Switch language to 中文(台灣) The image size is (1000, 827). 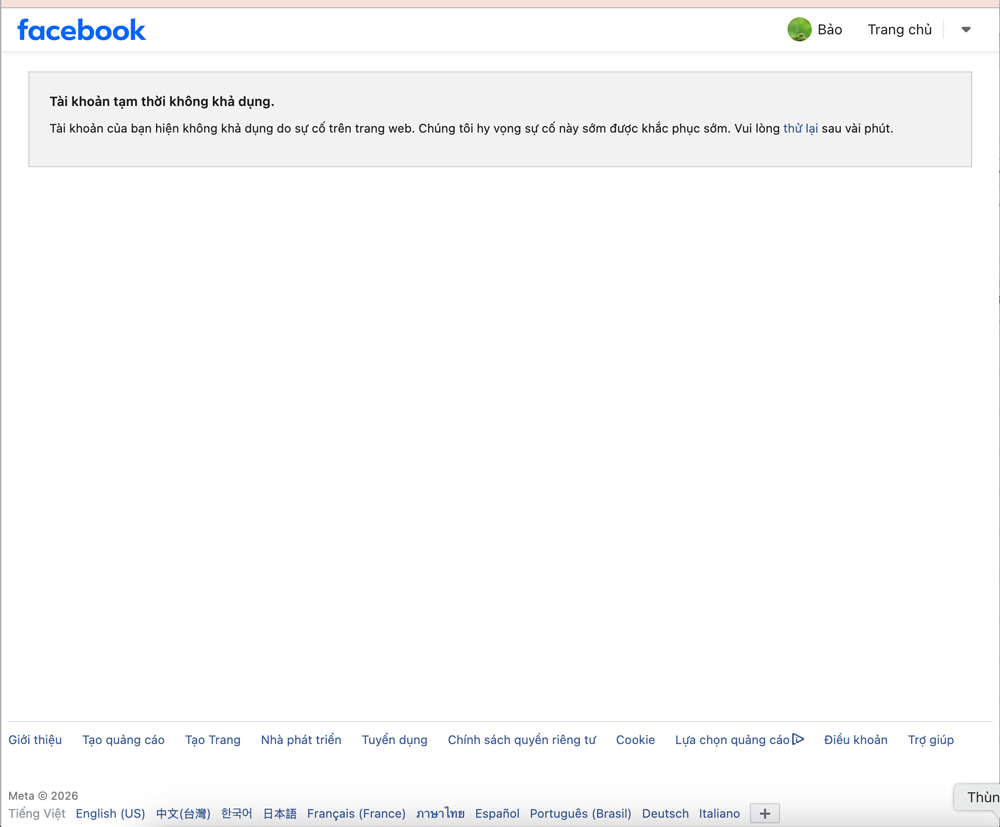point(183,814)
